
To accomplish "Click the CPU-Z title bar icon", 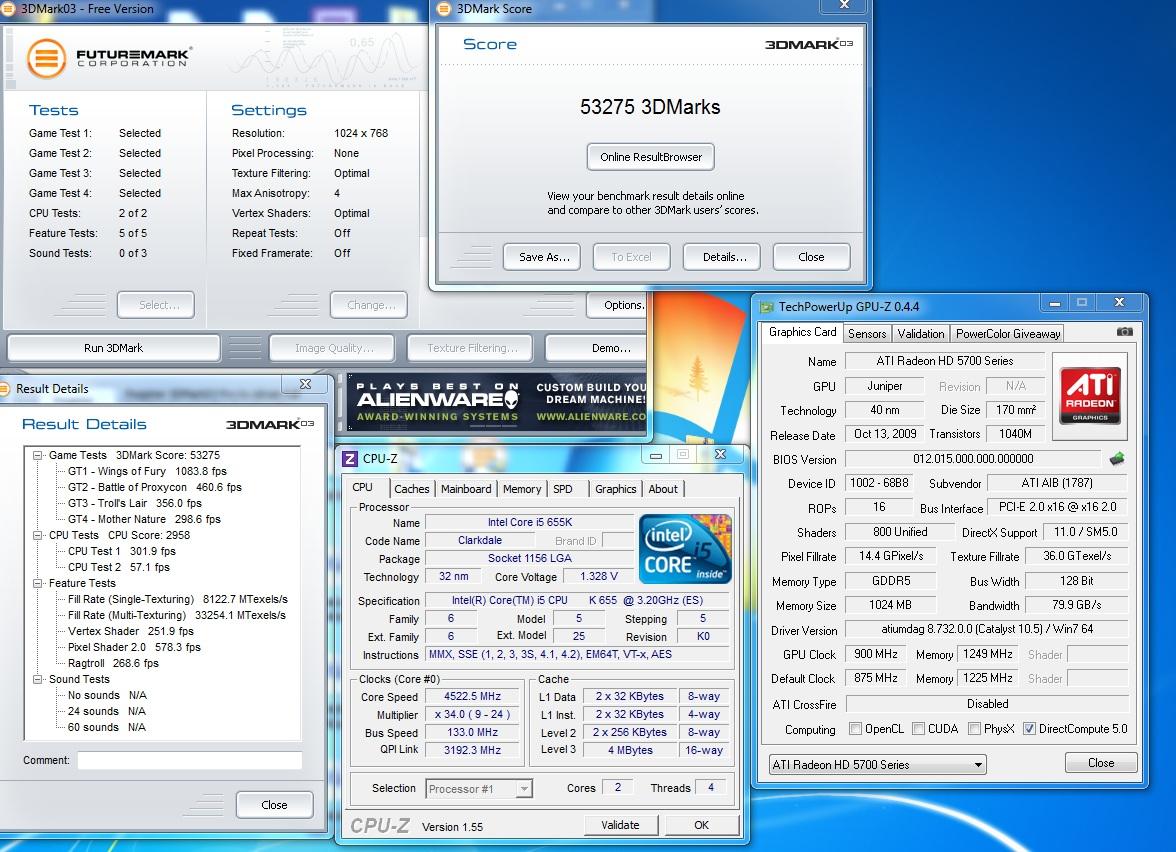I will click(350, 458).
